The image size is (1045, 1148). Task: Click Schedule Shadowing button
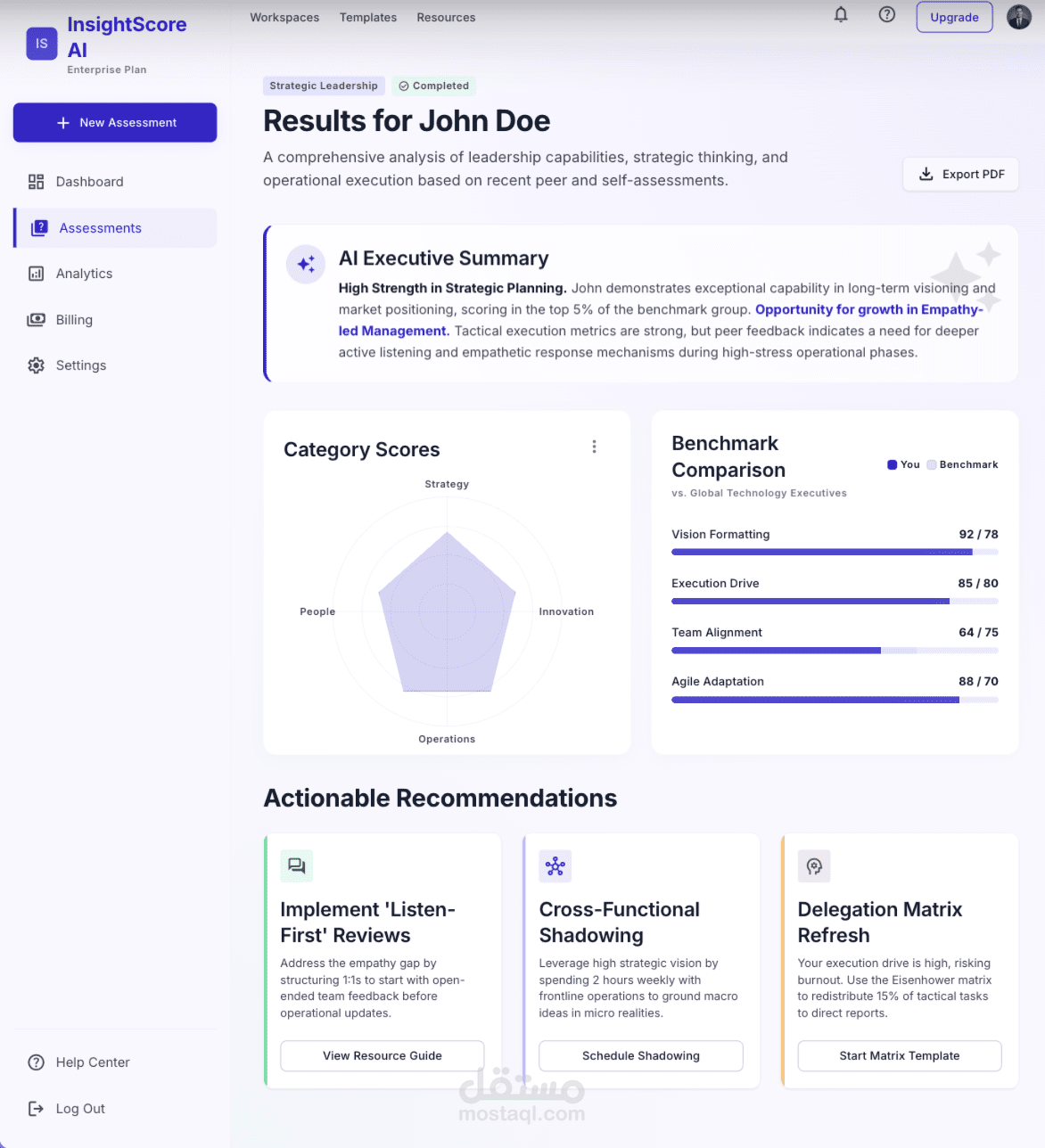tap(641, 1055)
